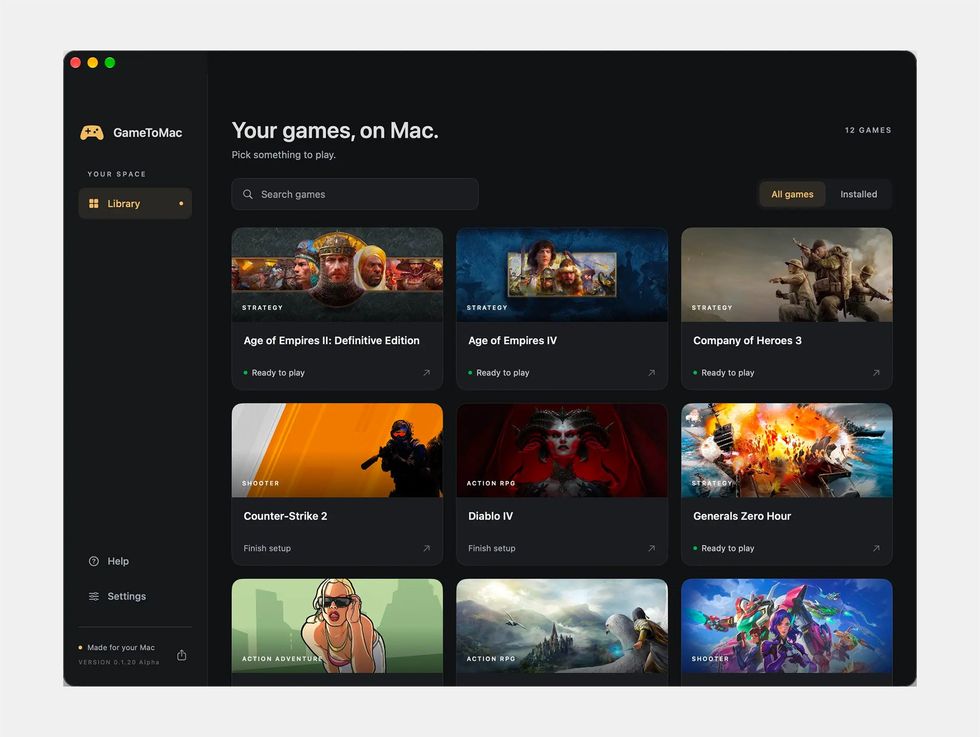Click the Age of Empires II cover art

338,275
